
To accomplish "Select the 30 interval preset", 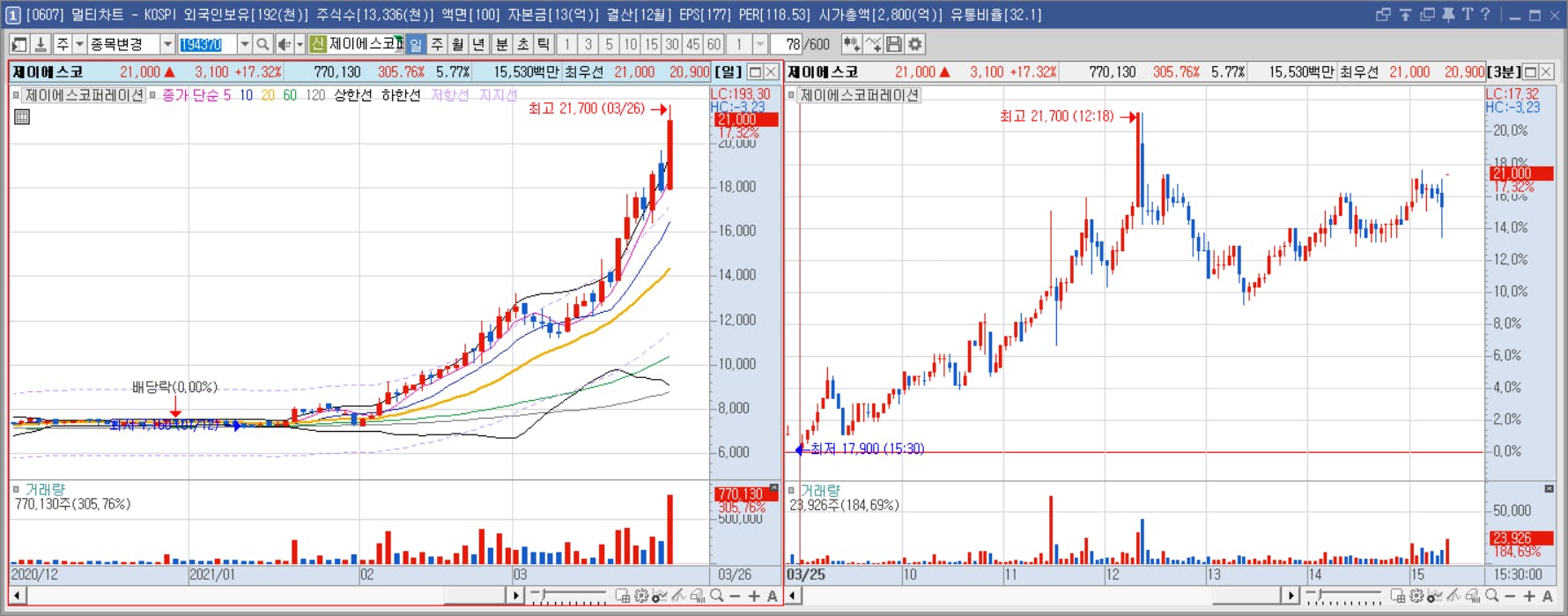I will [672, 44].
